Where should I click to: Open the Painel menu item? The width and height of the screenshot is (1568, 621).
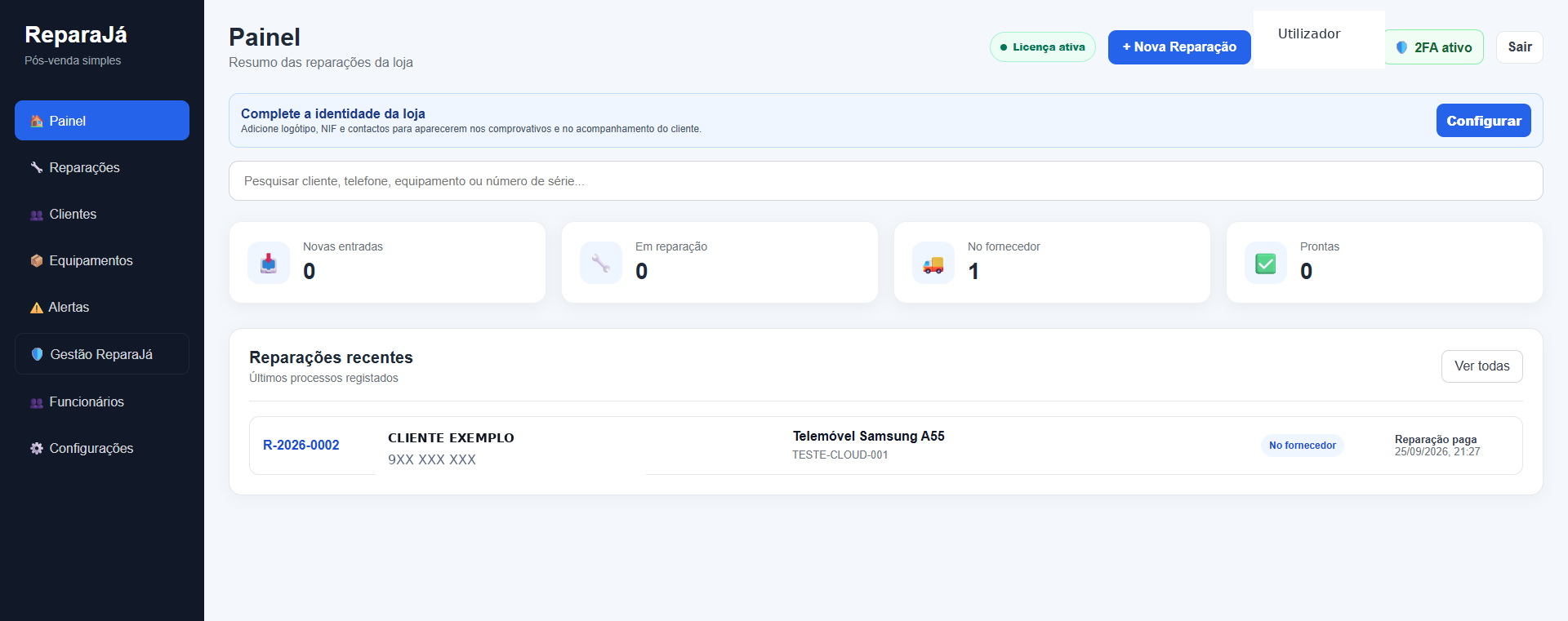tap(102, 121)
